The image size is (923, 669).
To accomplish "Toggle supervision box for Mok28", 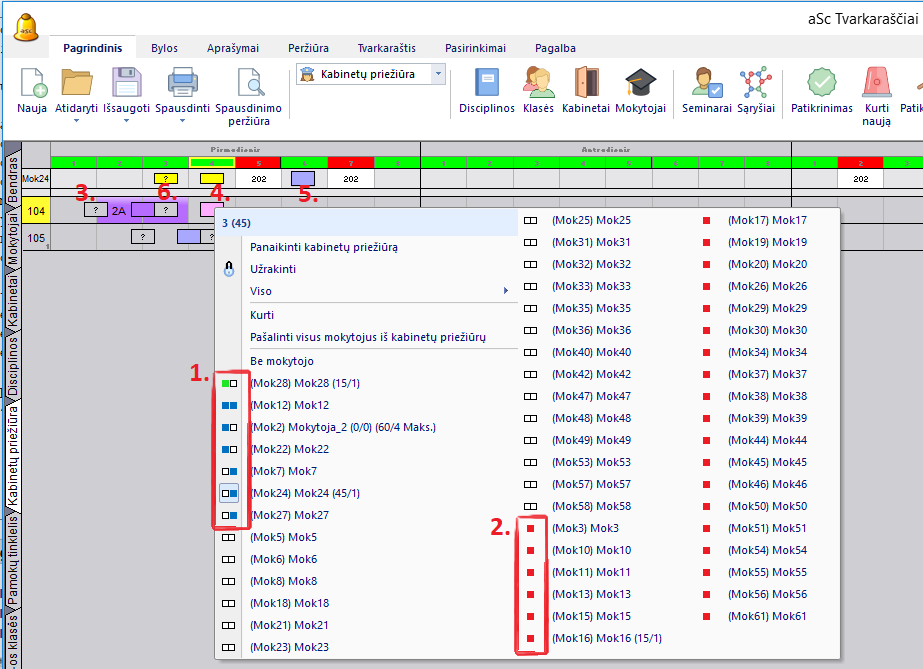I will coord(229,383).
